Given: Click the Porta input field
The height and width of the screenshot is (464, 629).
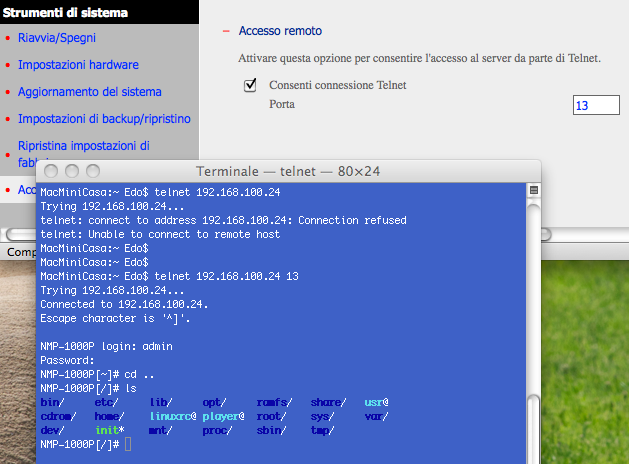Looking at the screenshot, I should (x=596, y=105).
